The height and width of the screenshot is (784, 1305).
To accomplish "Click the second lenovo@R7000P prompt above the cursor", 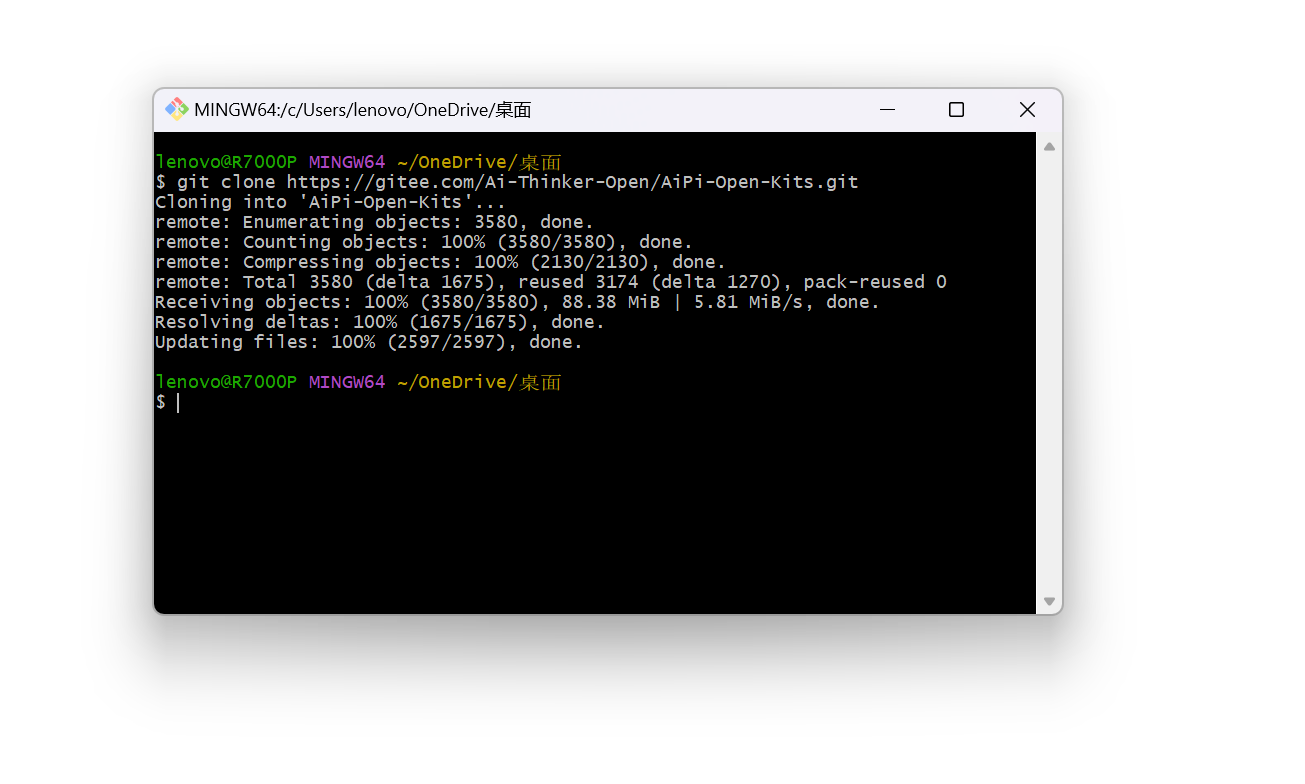I will (358, 382).
